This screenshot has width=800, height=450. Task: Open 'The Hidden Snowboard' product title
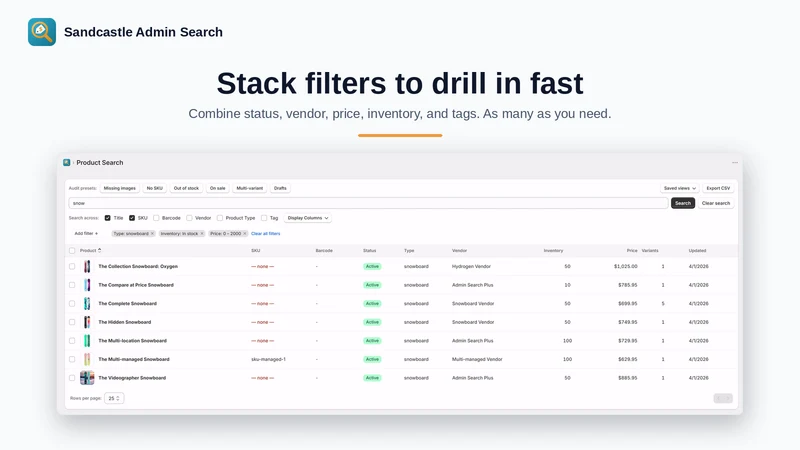pos(124,322)
